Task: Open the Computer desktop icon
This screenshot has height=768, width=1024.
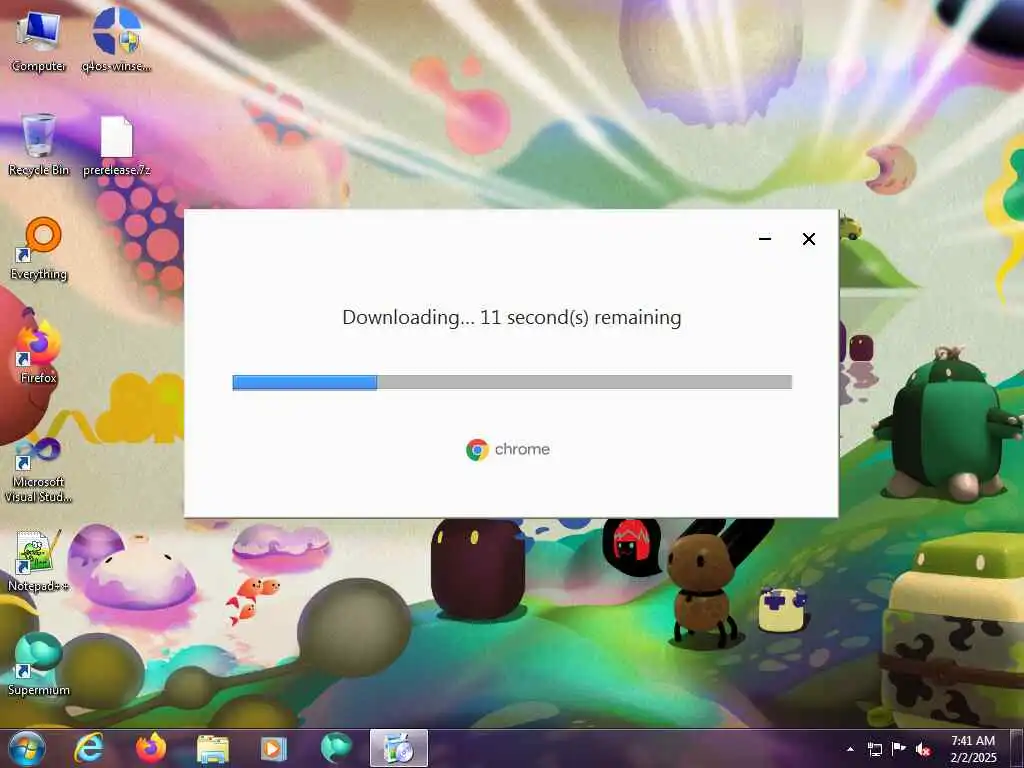Action: point(39,42)
